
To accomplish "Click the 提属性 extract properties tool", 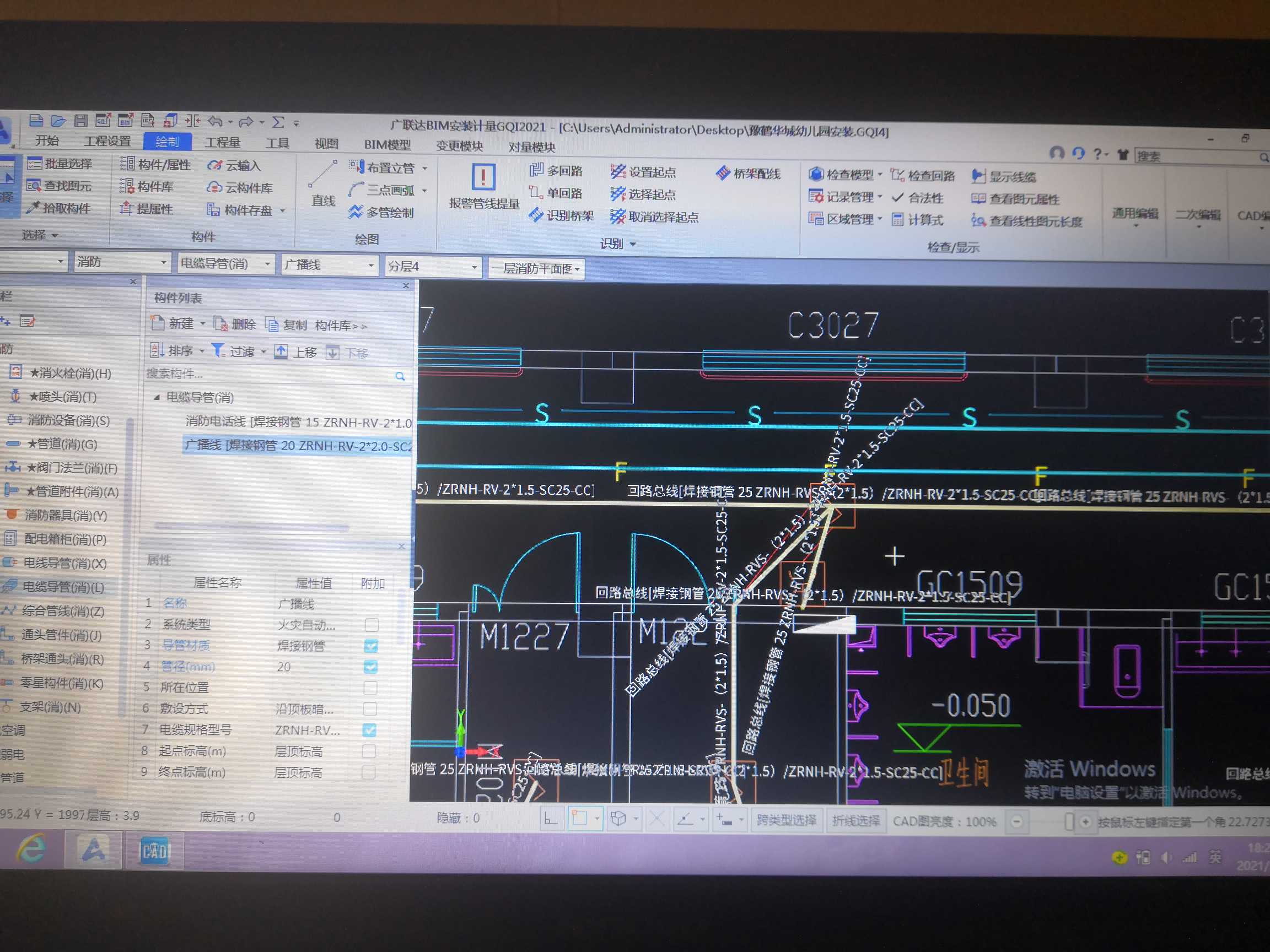I will (147, 209).
